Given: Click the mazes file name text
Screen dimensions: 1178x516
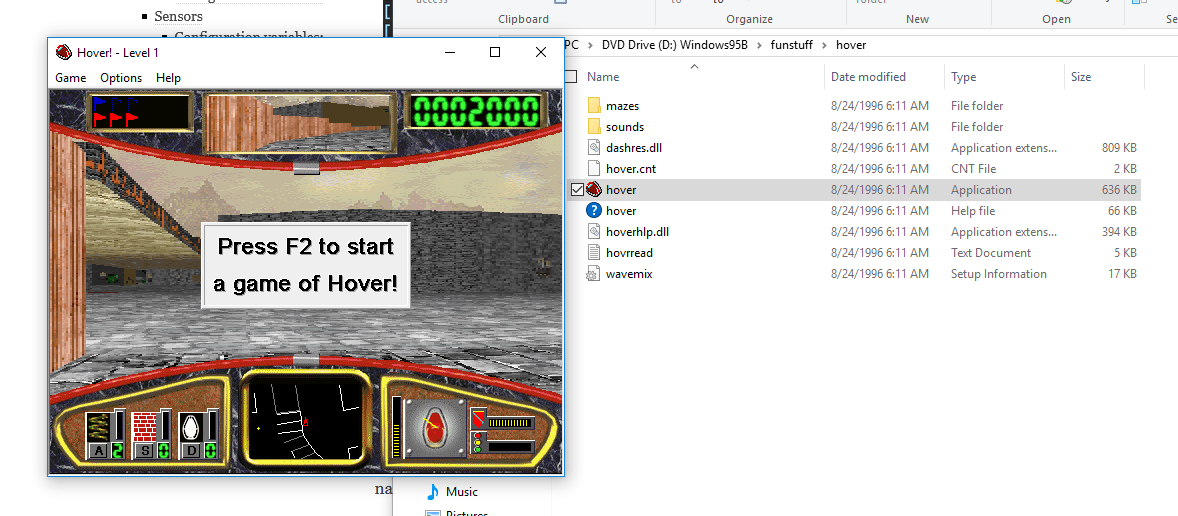Looking at the screenshot, I should click(x=622, y=106).
